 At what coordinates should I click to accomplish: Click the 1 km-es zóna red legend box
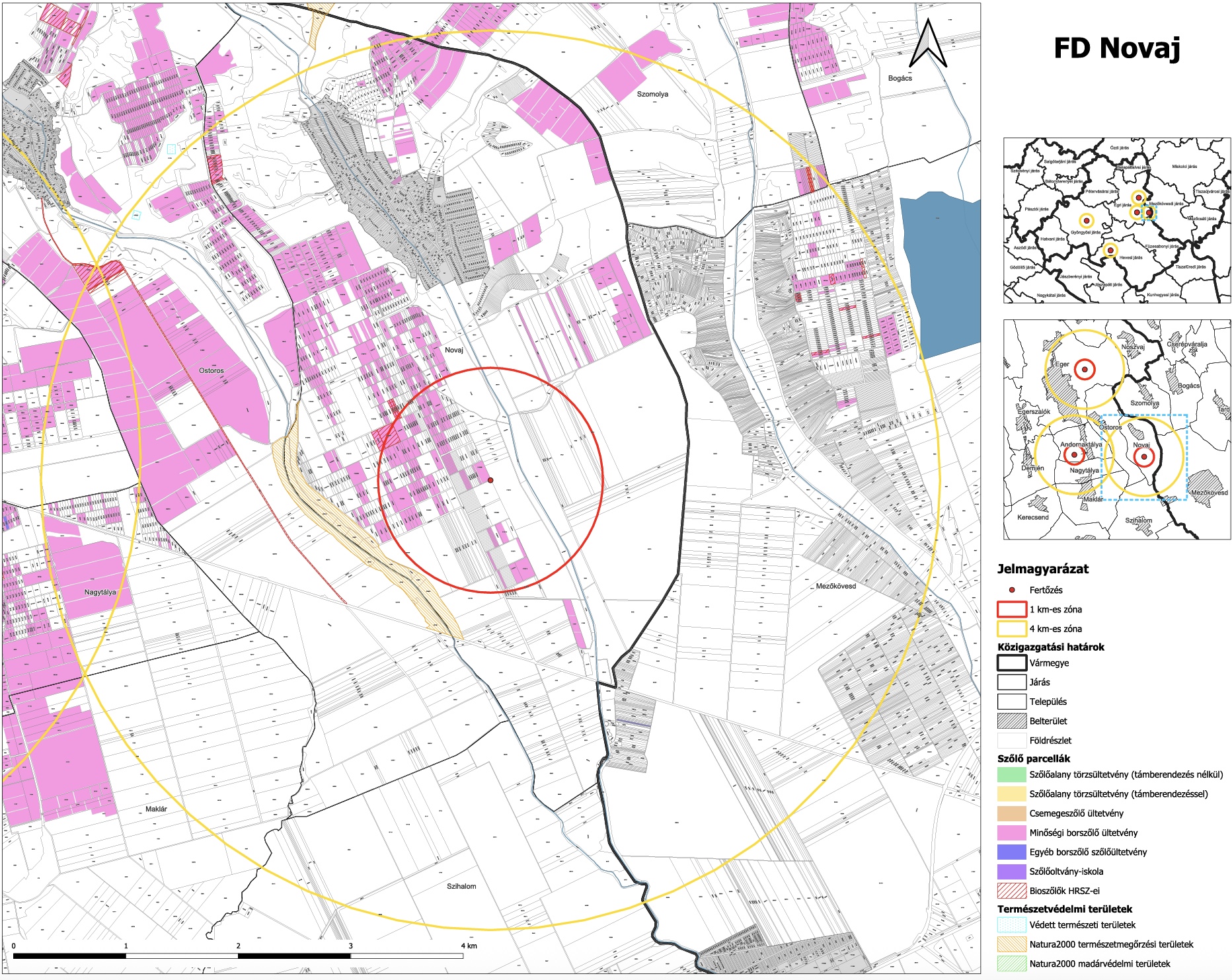coord(1011,610)
